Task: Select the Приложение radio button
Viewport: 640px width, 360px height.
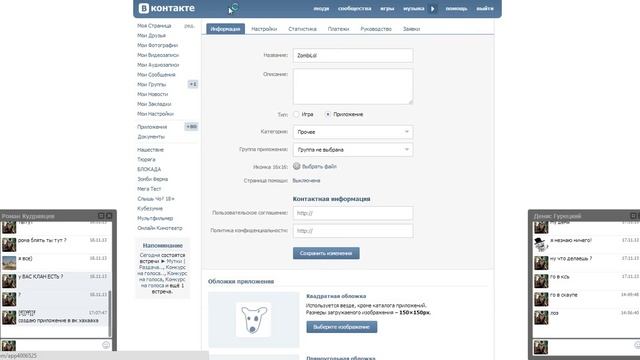Action: tap(328, 114)
